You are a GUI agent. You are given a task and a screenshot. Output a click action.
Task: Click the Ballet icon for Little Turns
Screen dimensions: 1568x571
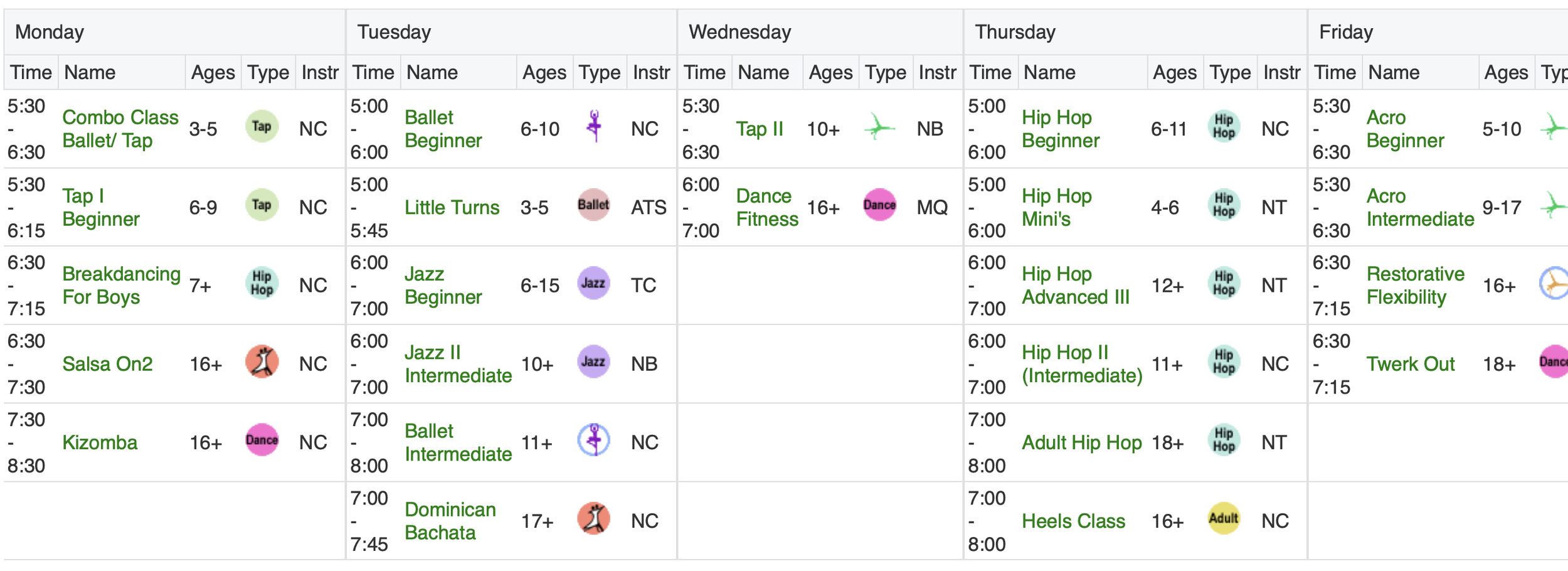tap(593, 205)
